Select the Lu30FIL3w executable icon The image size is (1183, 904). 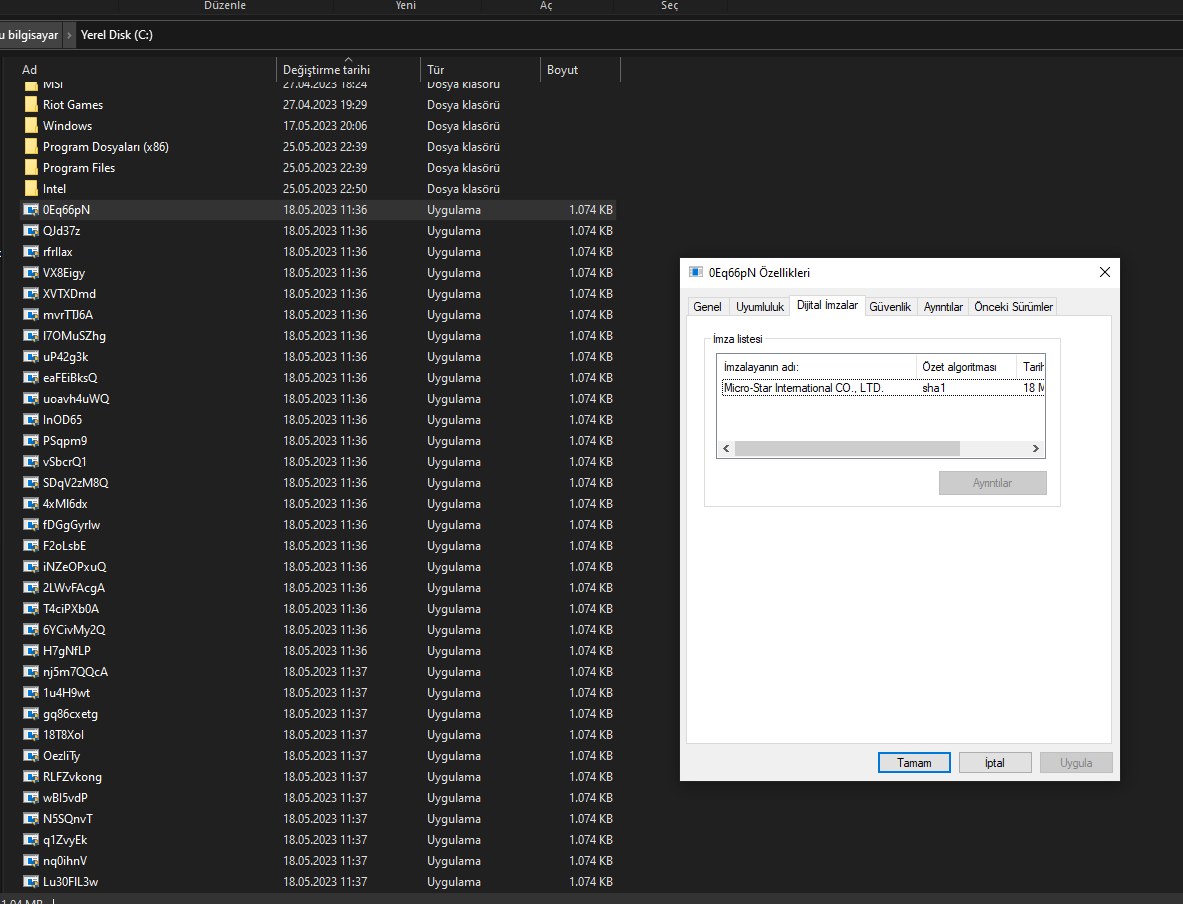(31, 881)
